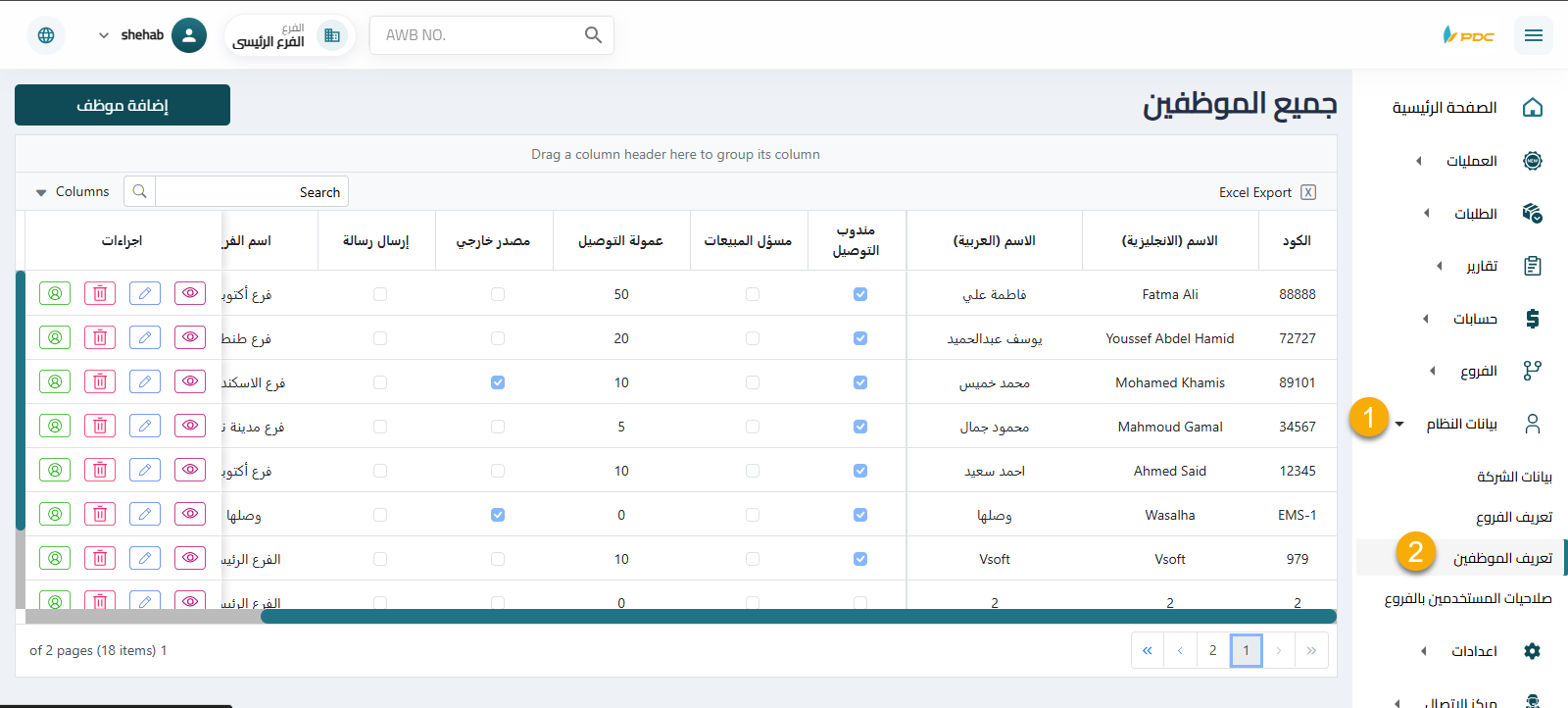Expand the الفروع sidebar menu
The image size is (1568, 708).
(x=1432, y=371)
